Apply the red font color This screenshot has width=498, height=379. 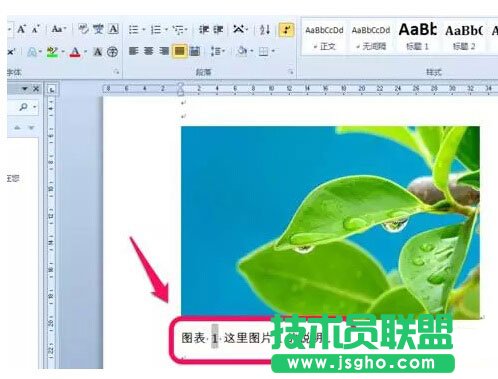pyautogui.click(x=75, y=52)
